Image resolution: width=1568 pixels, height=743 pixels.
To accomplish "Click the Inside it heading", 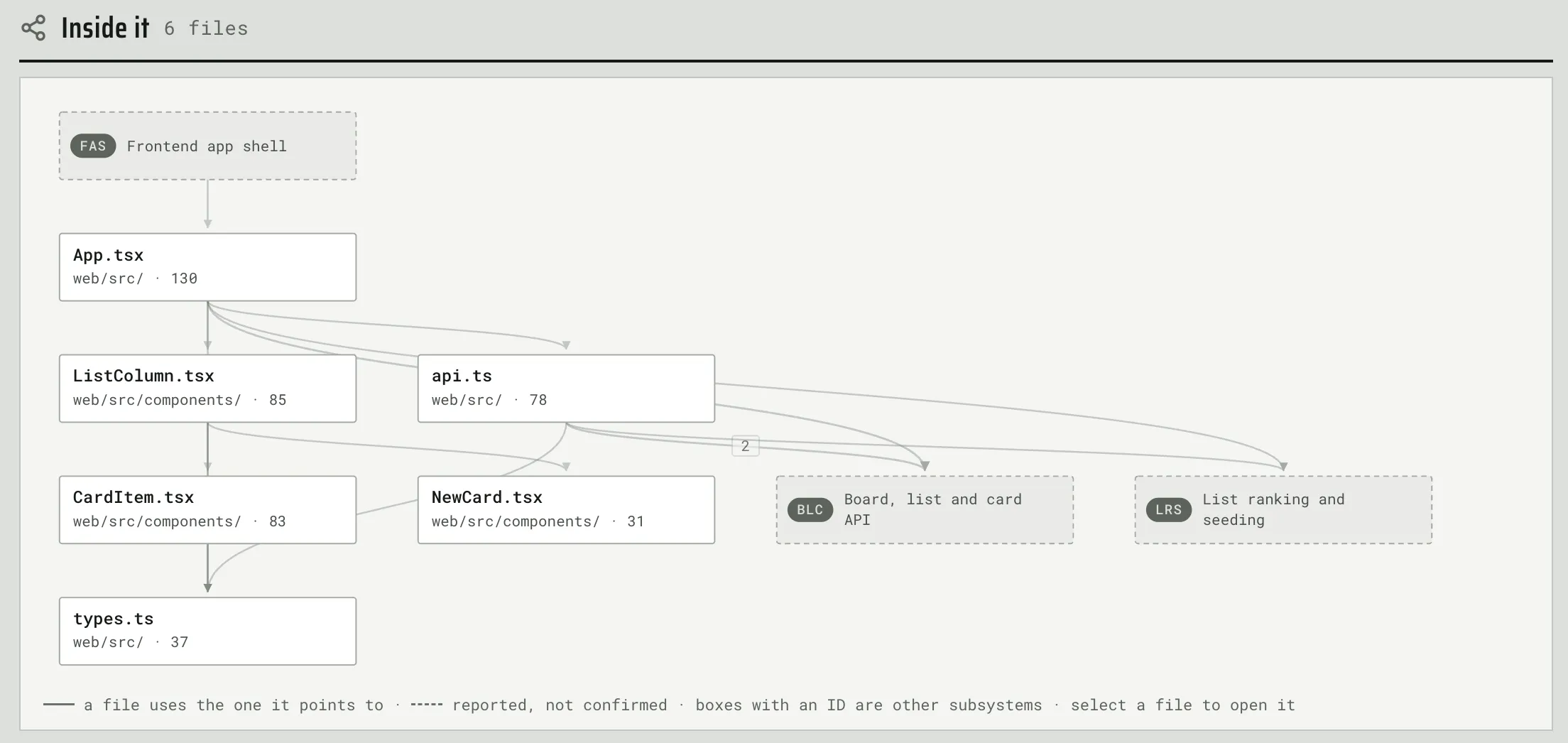I will 105,28.
